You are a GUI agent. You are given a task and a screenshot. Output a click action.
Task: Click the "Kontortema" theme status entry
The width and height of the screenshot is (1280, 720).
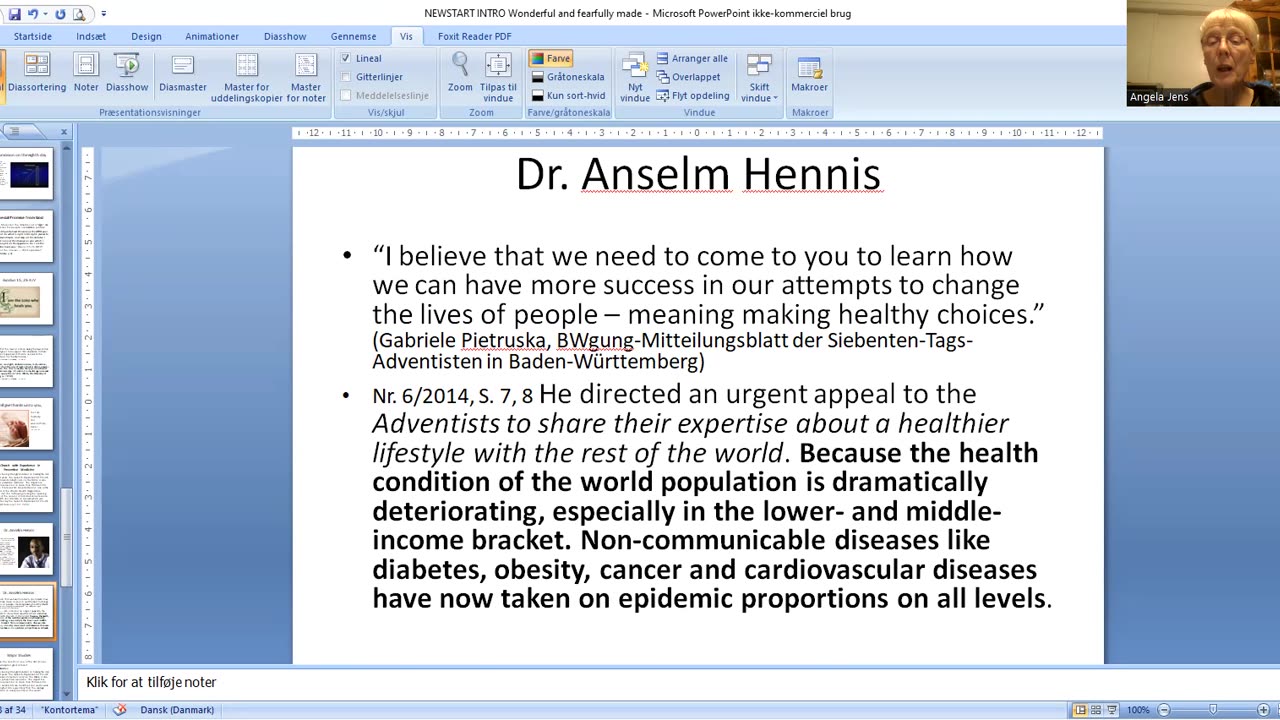(69, 710)
